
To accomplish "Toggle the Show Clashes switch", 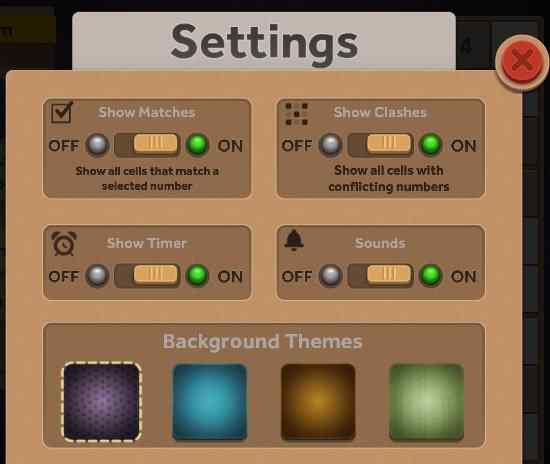I will [x=381, y=144].
